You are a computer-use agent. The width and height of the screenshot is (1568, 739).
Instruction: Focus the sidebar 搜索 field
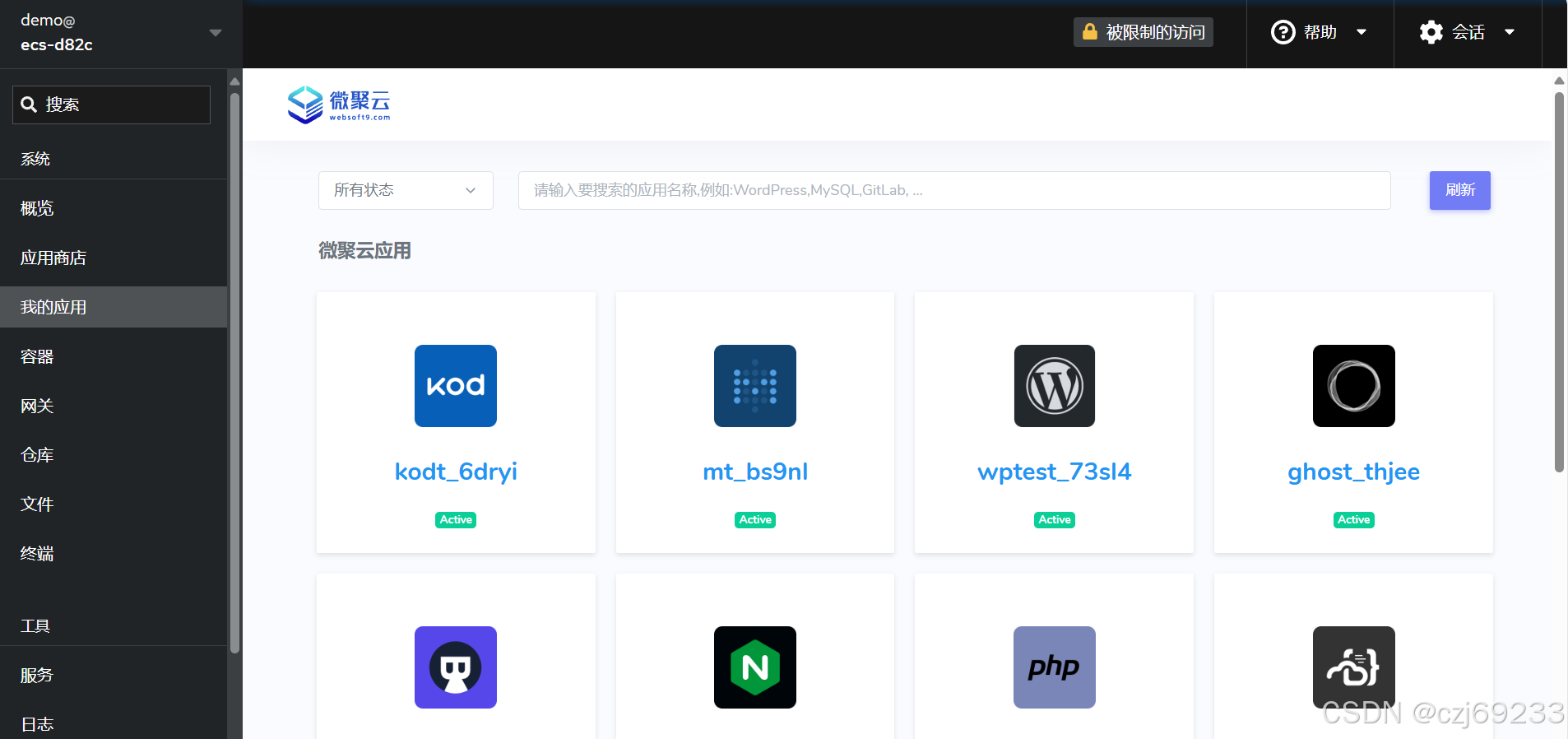pos(111,105)
